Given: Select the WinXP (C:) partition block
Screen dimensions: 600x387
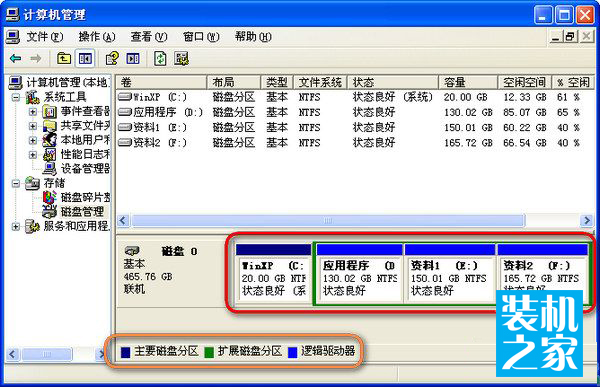Looking at the screenshot, I should (x=273, y=274).
